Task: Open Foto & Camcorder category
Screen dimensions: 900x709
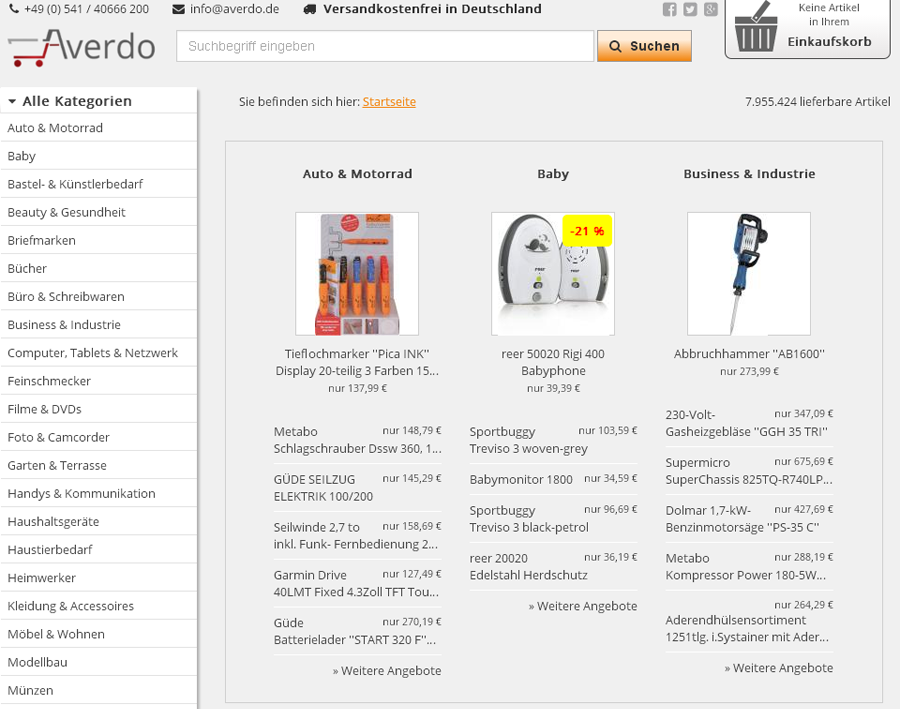Action: (99, 437)
